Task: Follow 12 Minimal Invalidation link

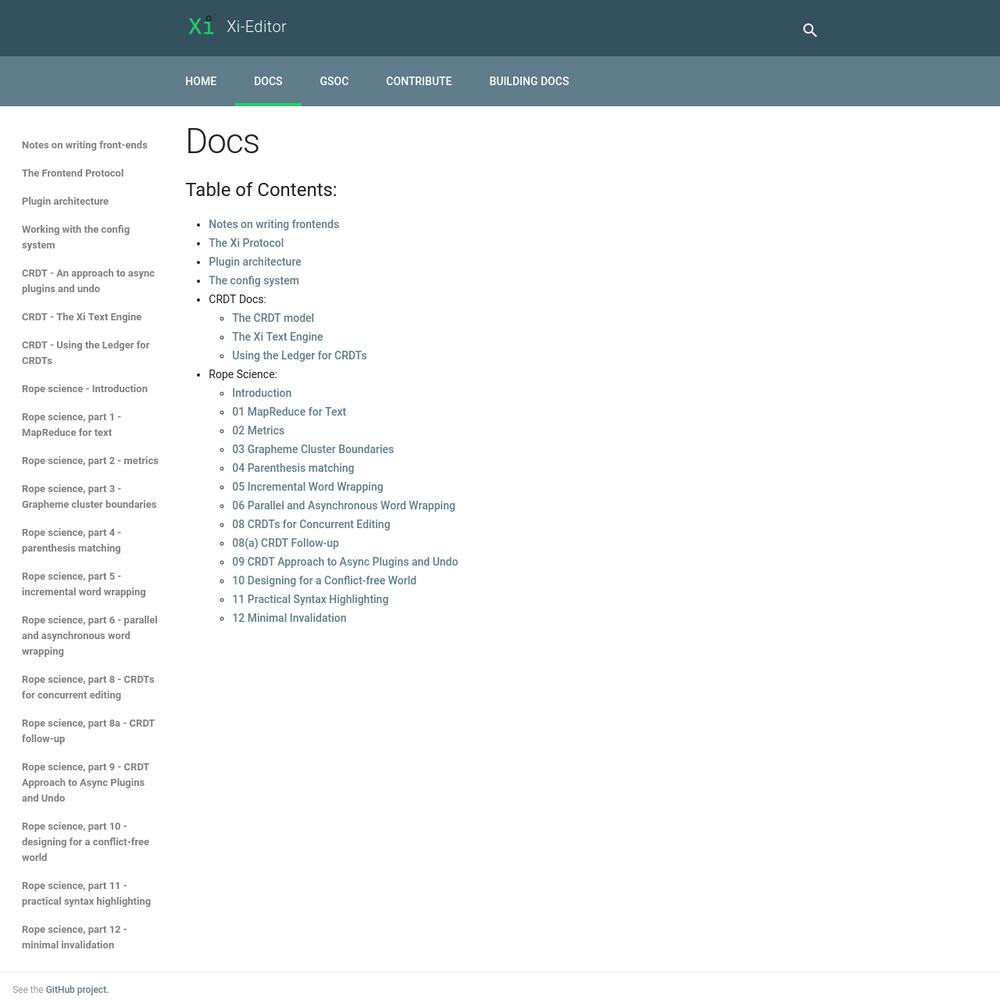Action: [x=289, y=618]
